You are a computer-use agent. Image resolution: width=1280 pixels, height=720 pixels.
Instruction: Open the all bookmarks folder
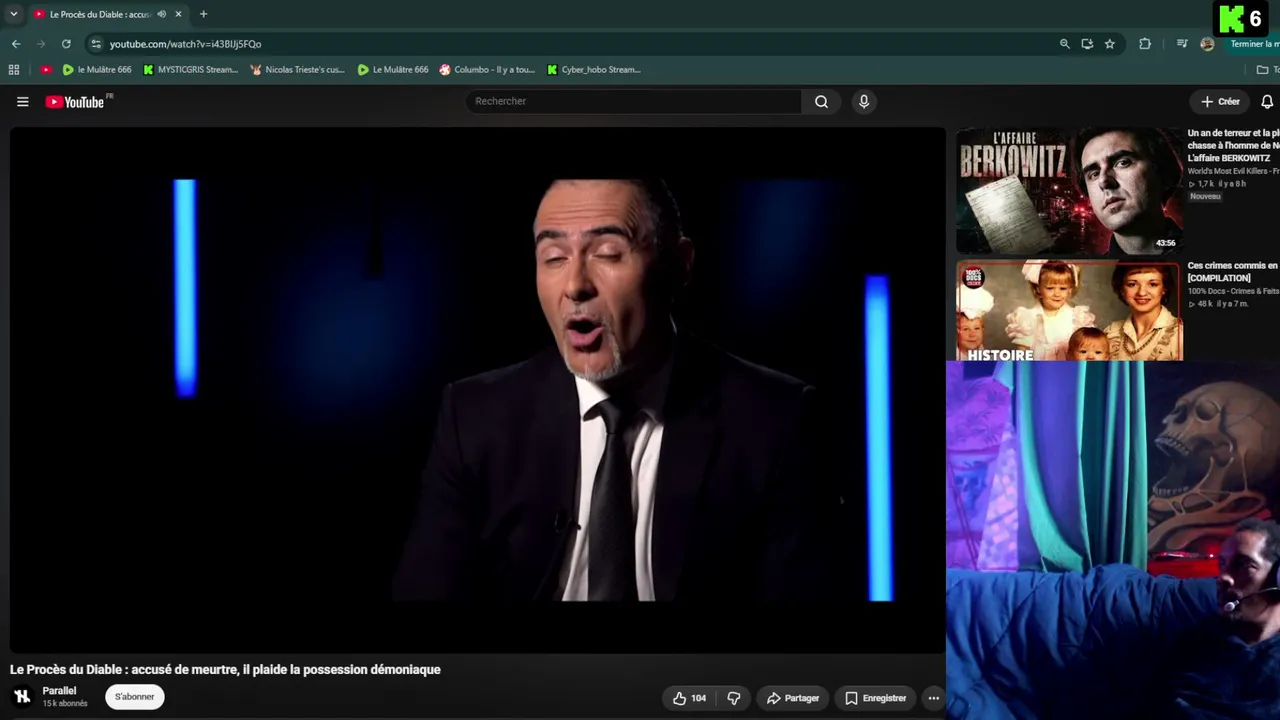[x=1266, y=70]
